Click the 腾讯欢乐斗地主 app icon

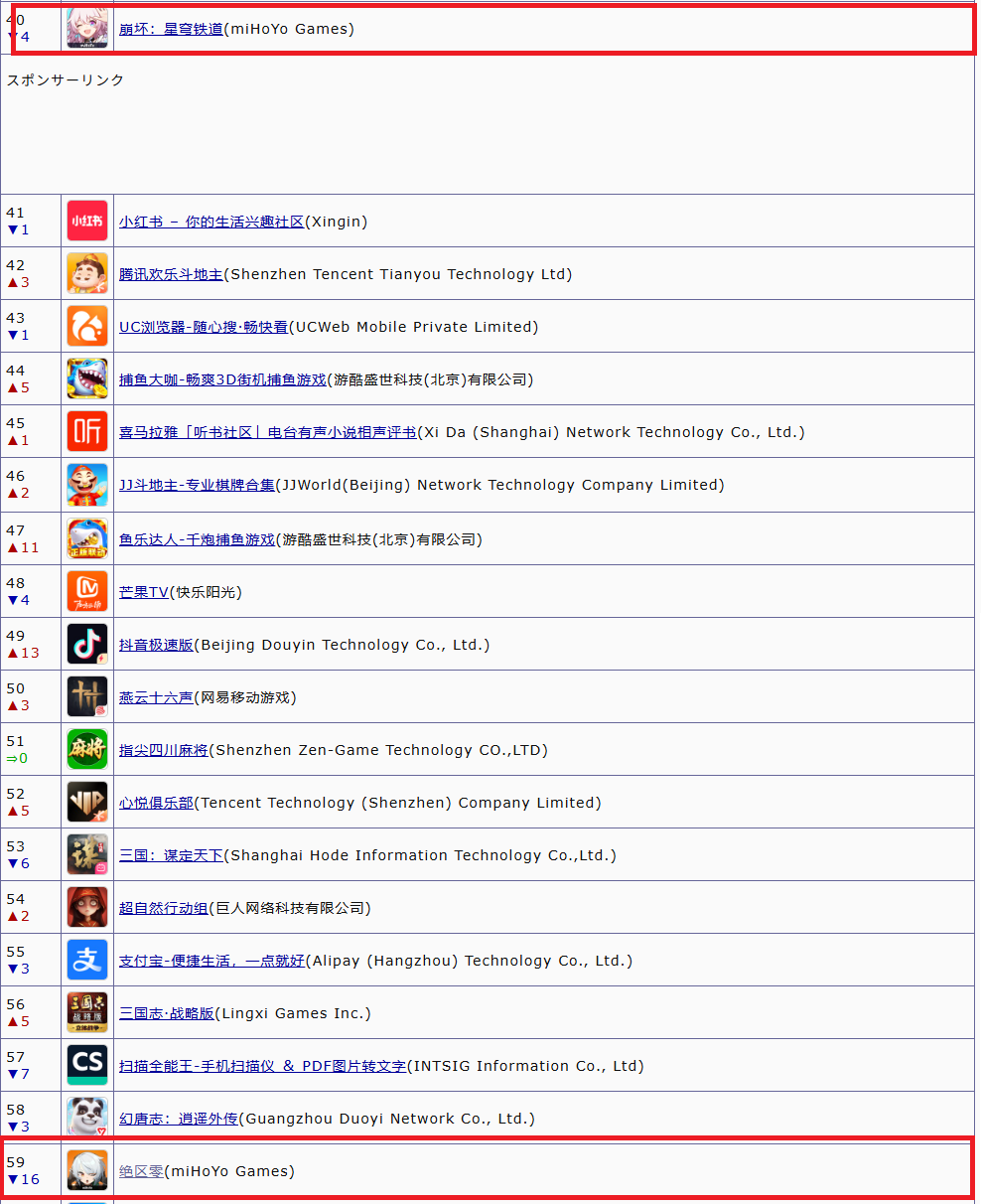tap(87, 273)
